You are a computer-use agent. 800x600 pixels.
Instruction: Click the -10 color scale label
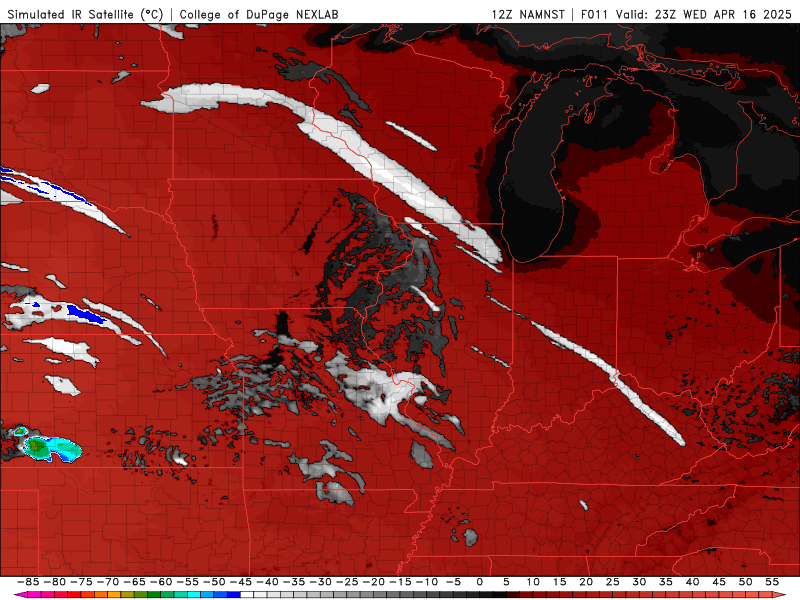pyautogui.click(x=425, y=582)
